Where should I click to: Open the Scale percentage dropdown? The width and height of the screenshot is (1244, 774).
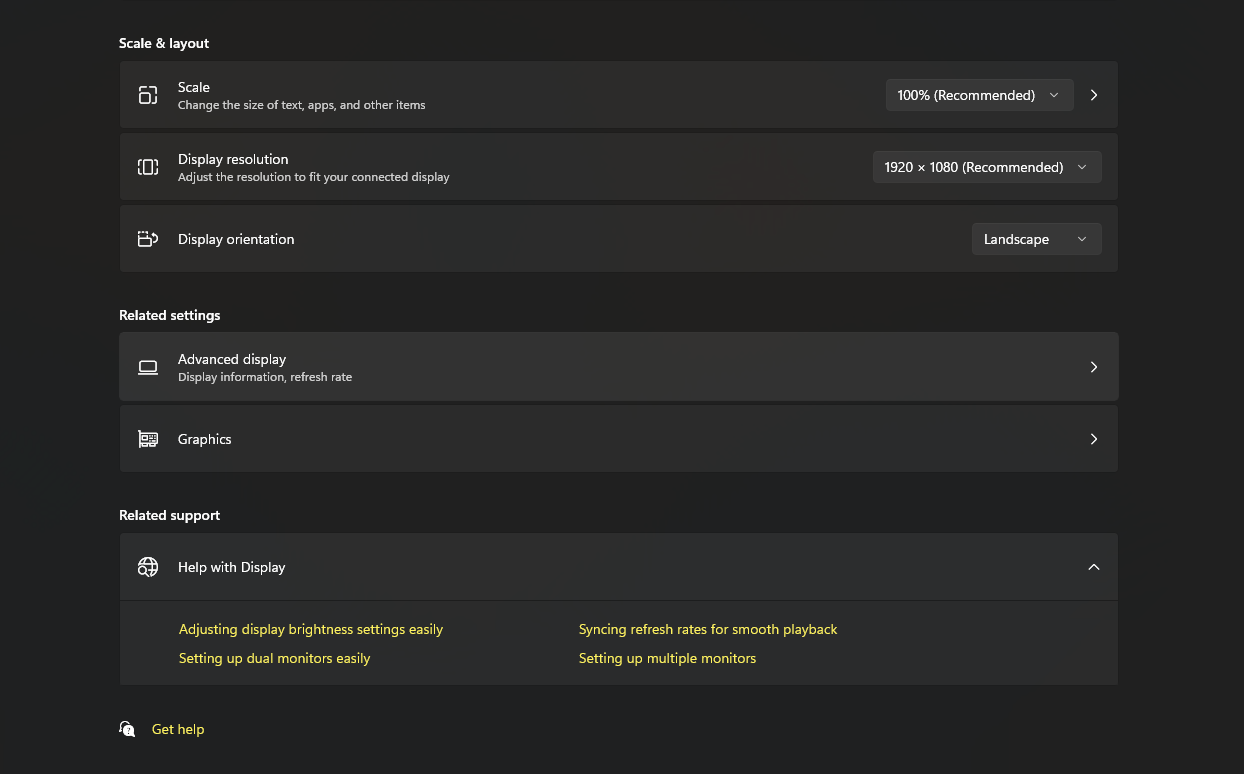tap(979, 95)
